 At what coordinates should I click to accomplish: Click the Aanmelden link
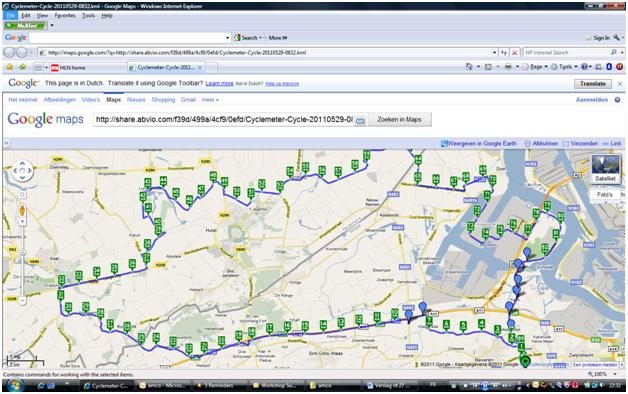(592, 100)
